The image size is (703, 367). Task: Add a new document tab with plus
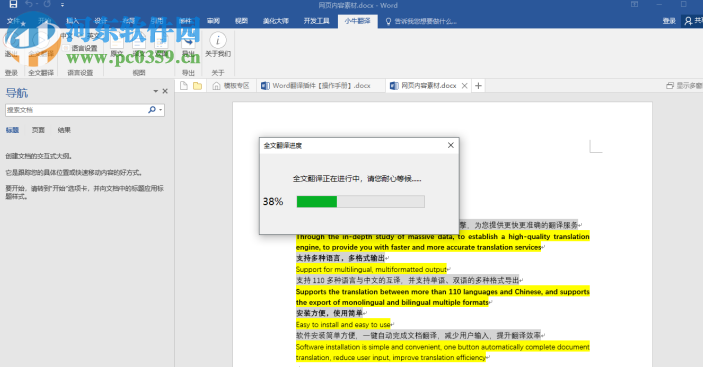pyautogui.click(x=478, y=86)
